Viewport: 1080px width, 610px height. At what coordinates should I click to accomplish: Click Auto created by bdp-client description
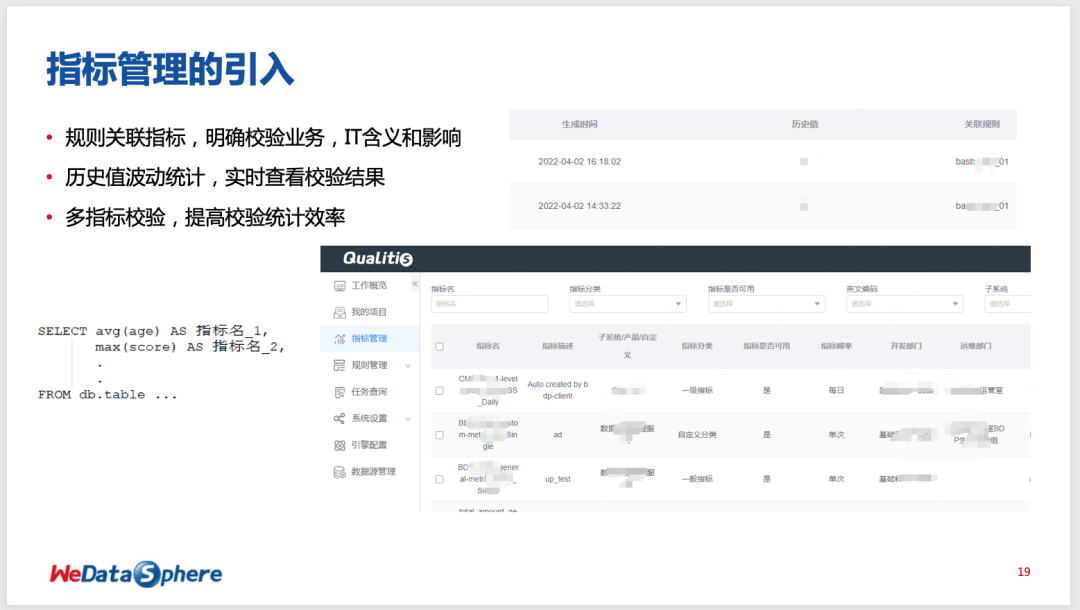558,390
